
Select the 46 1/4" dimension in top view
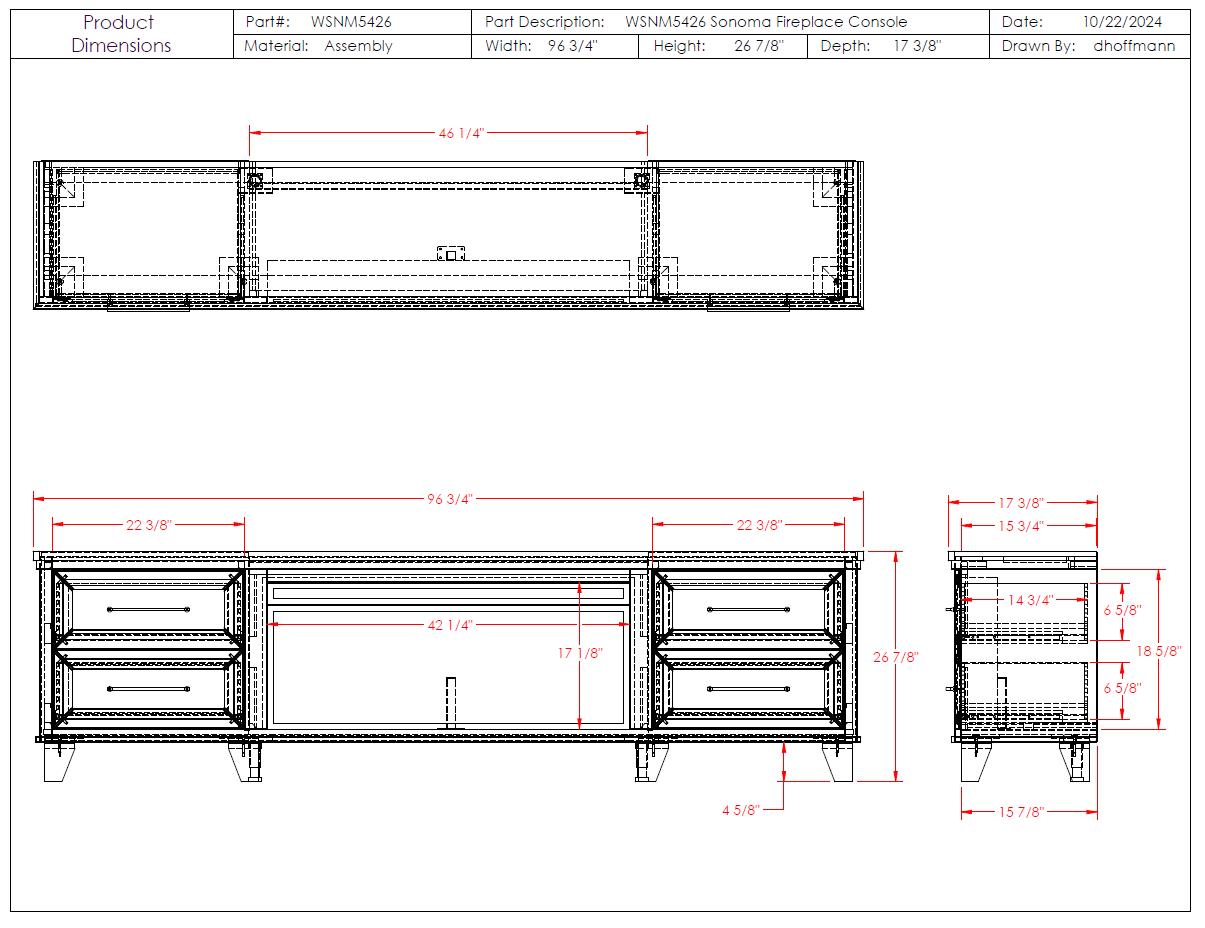pyautogui.click(x=460, y=133)
